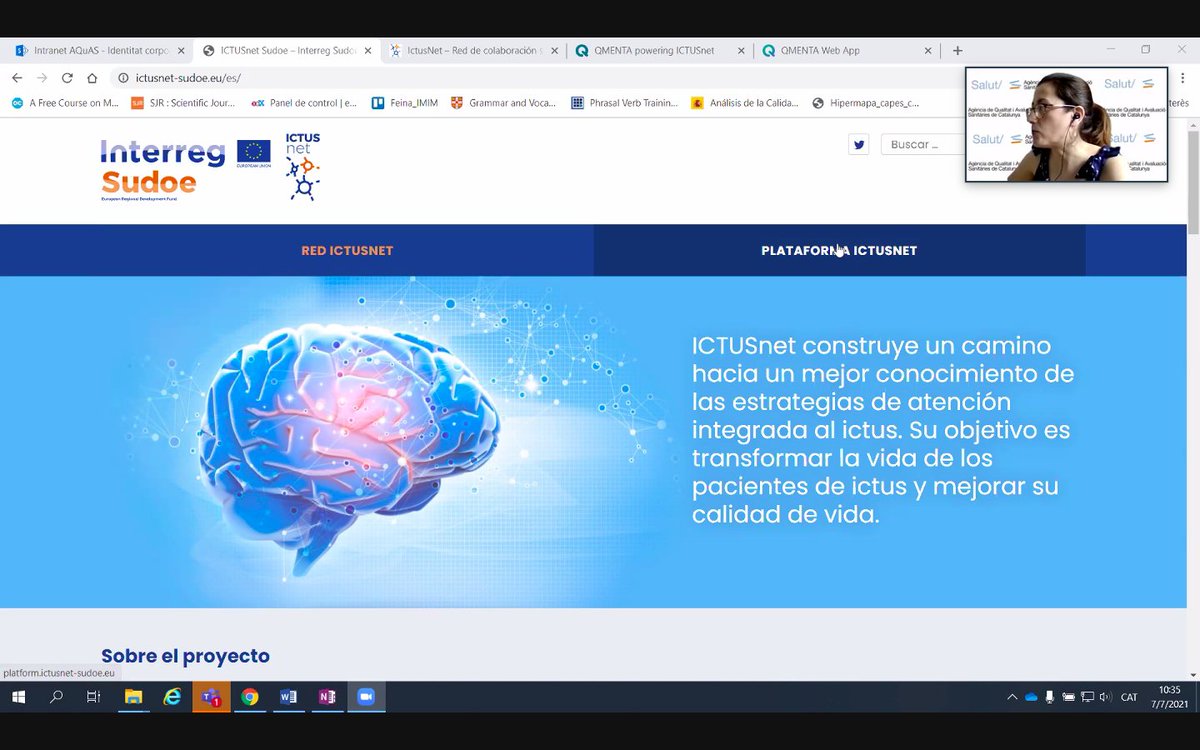This screenshot has width=1200, height=750.
Task: Reload the page with the refresh icon
Action: click(x=67, y=78)
